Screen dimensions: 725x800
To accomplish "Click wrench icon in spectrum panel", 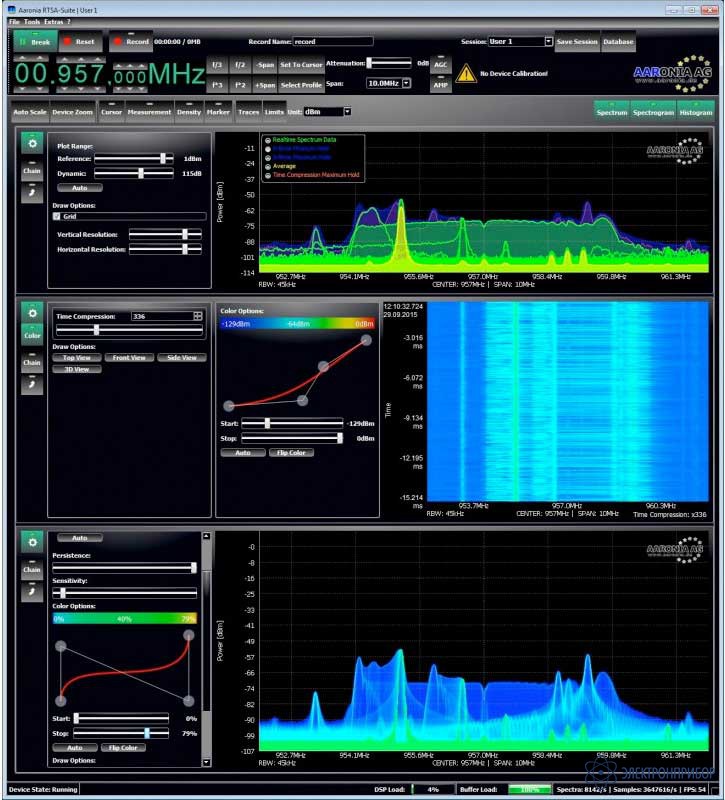I will point(32,191).
